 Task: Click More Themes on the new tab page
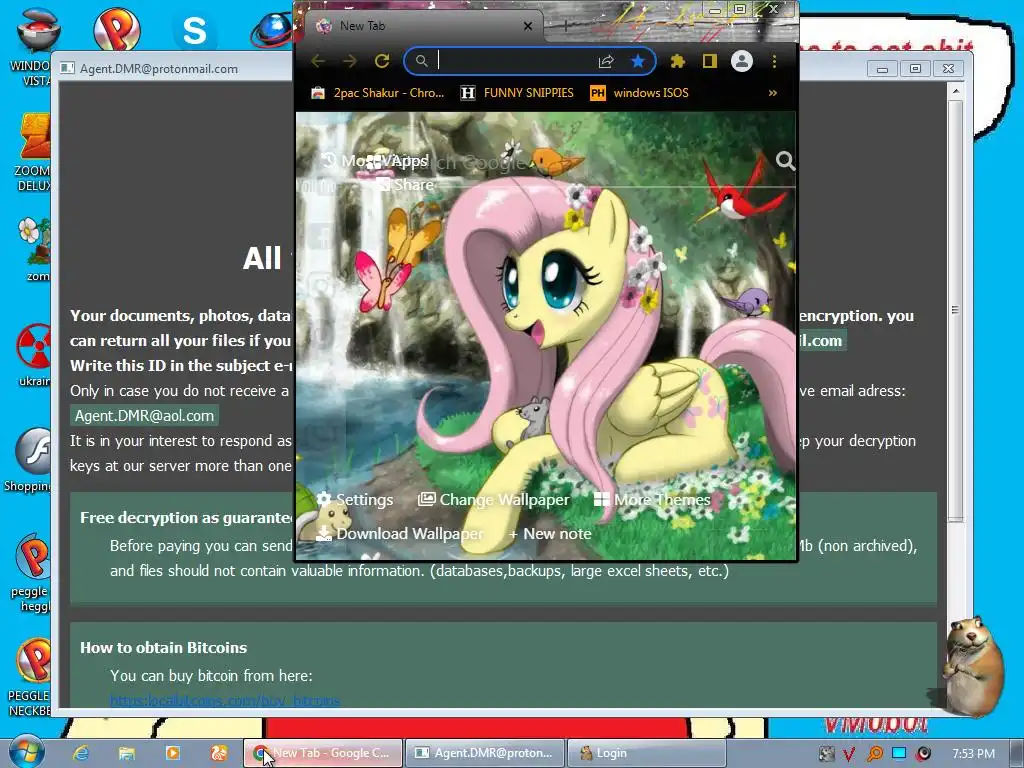click(652, 500)
